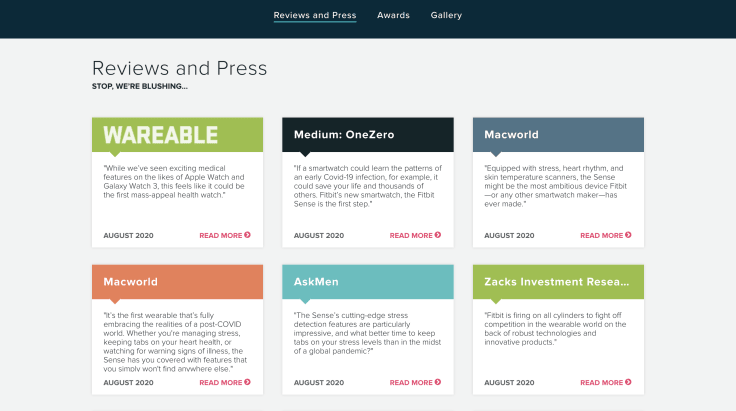
Task: Select the AskMen card header
Action: pos(368,282)
